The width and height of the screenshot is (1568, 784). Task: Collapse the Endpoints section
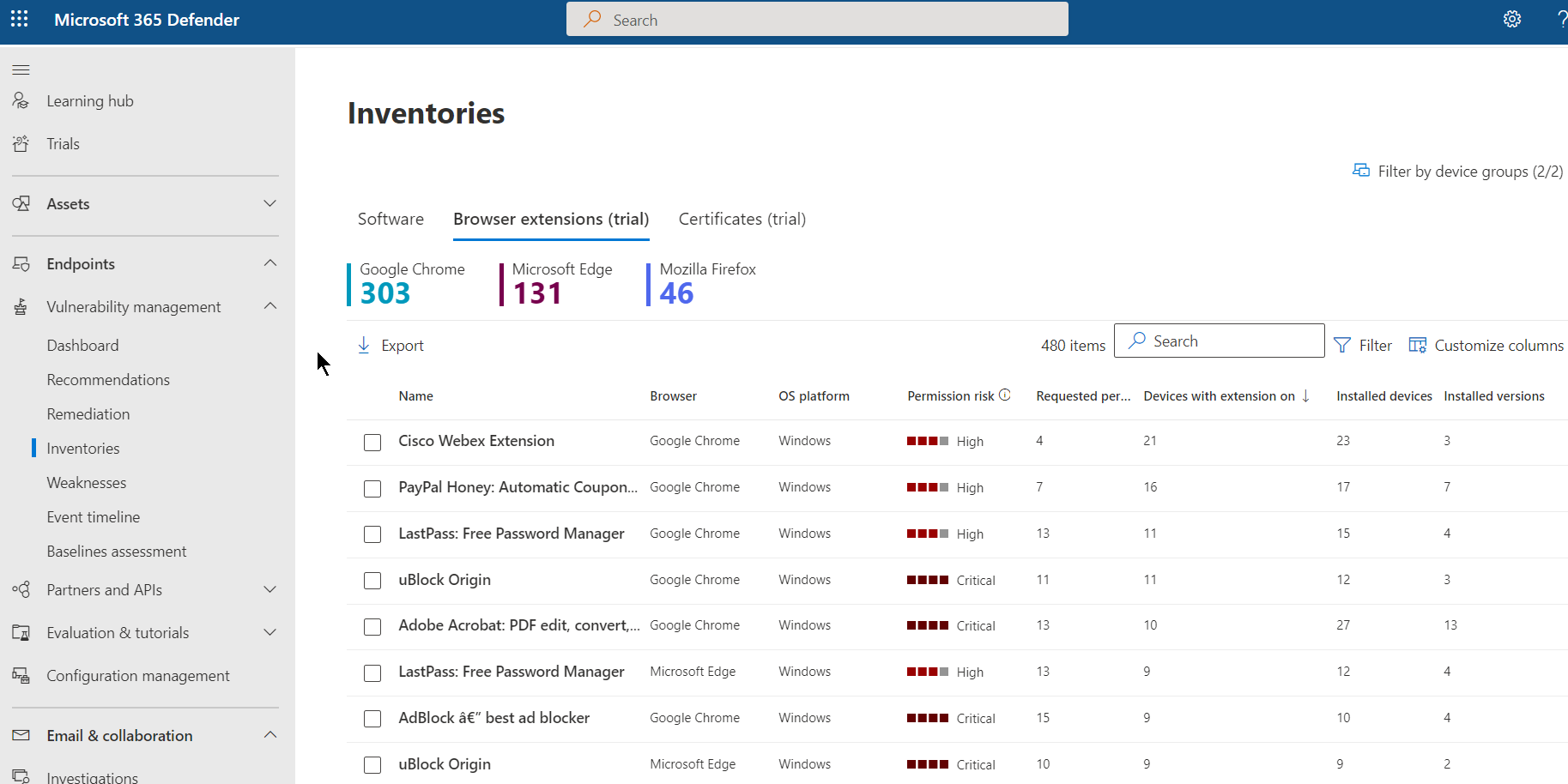[x=269, y=263]
